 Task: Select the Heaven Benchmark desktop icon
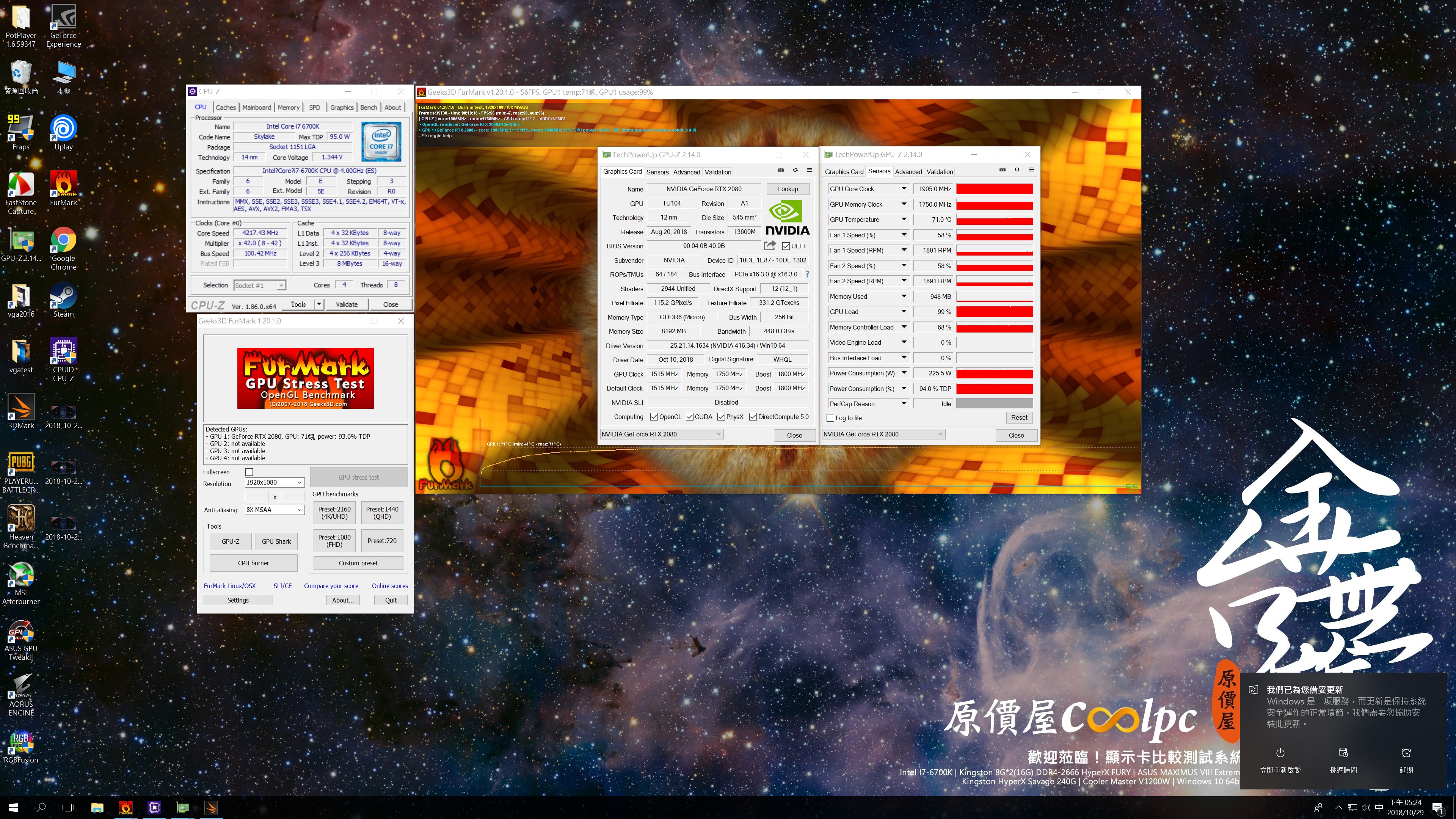pos(21,526)
